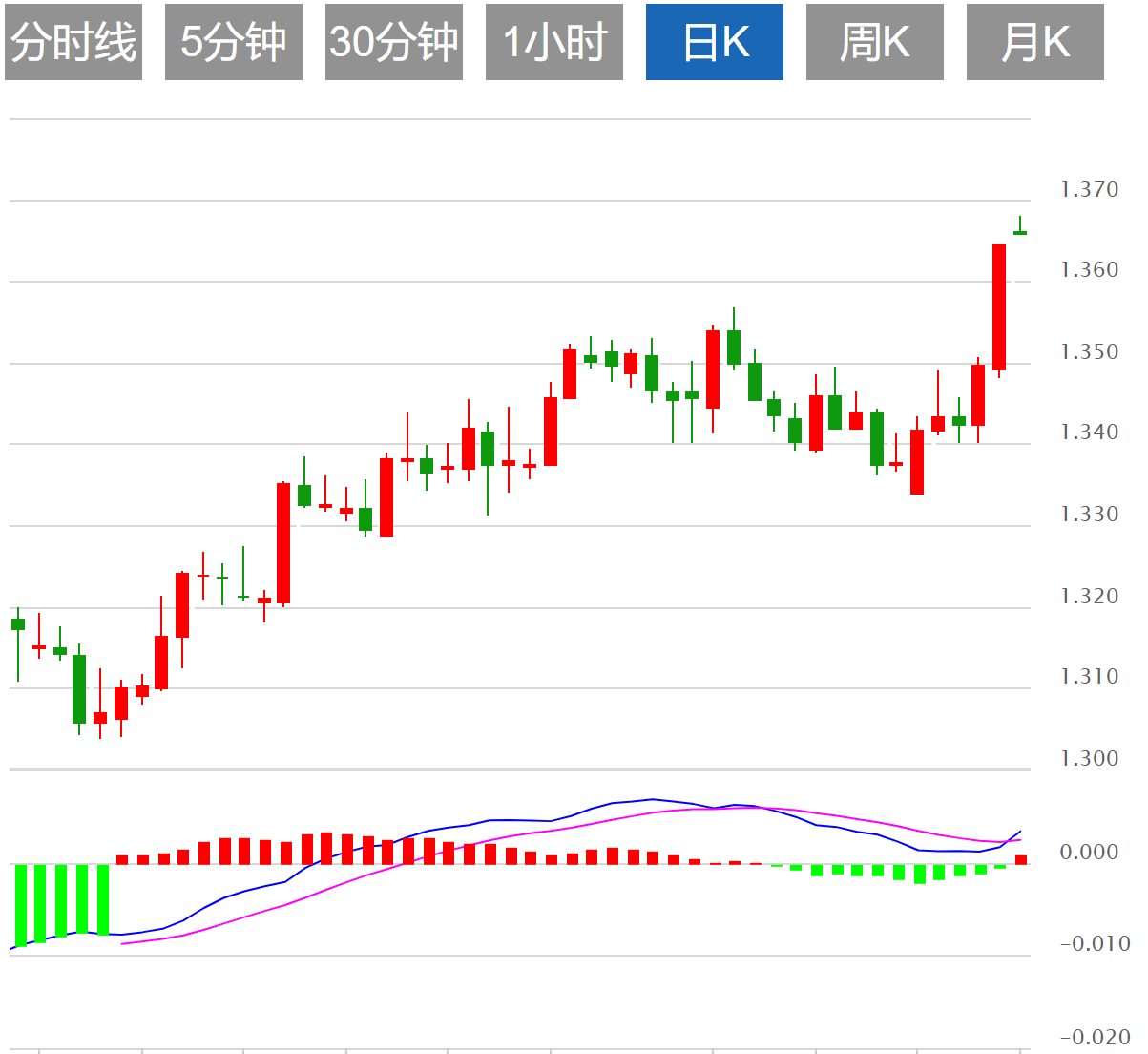Select the 1.300 price axis label
This screenshot has width=1148, height=1054.
click(1089, 758)
